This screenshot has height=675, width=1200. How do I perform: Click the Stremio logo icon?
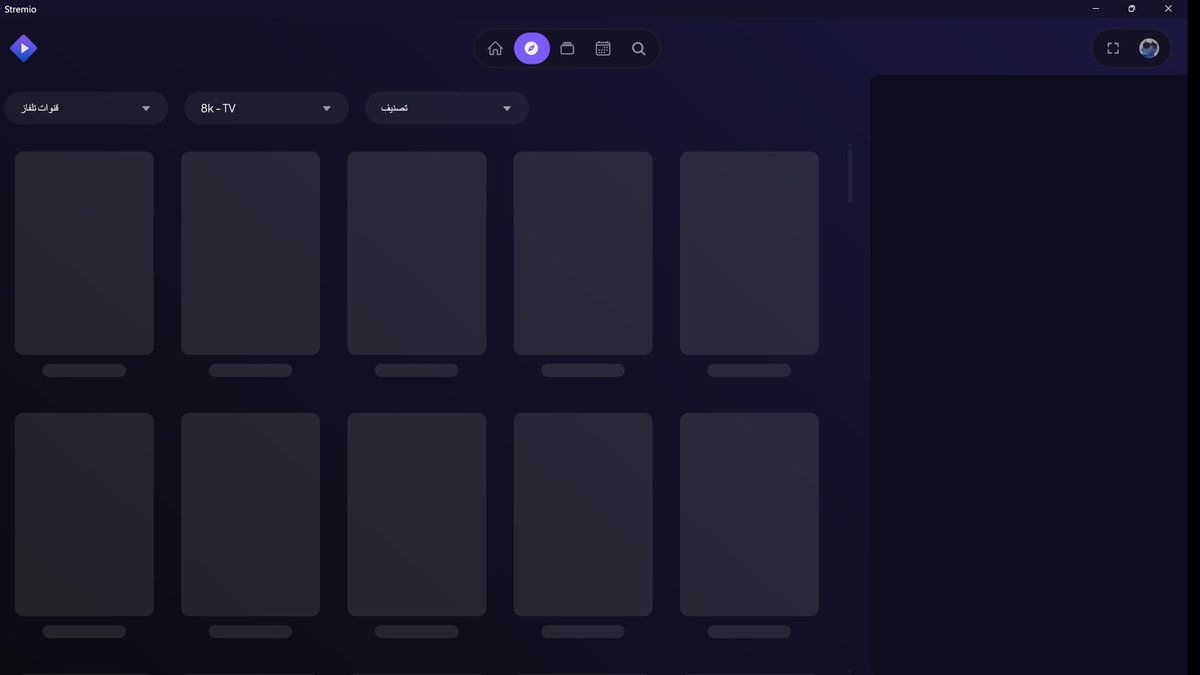click(x=23, y=48)
